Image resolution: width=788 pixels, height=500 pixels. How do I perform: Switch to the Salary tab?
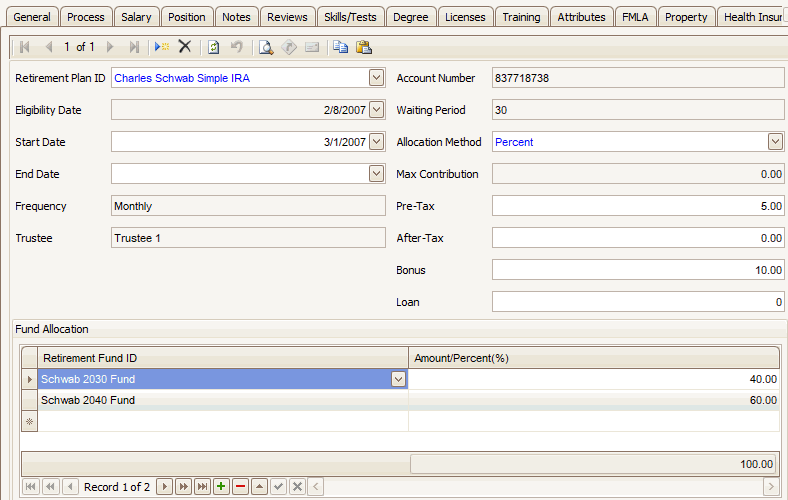point(136,17)
